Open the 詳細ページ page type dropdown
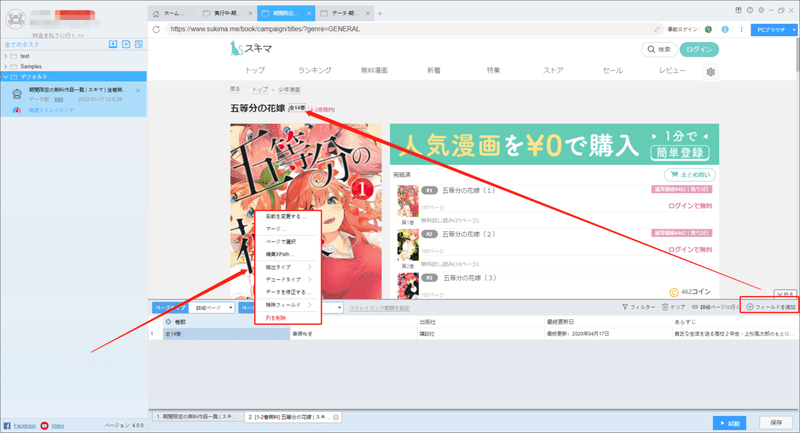 (x=212, y=308)
